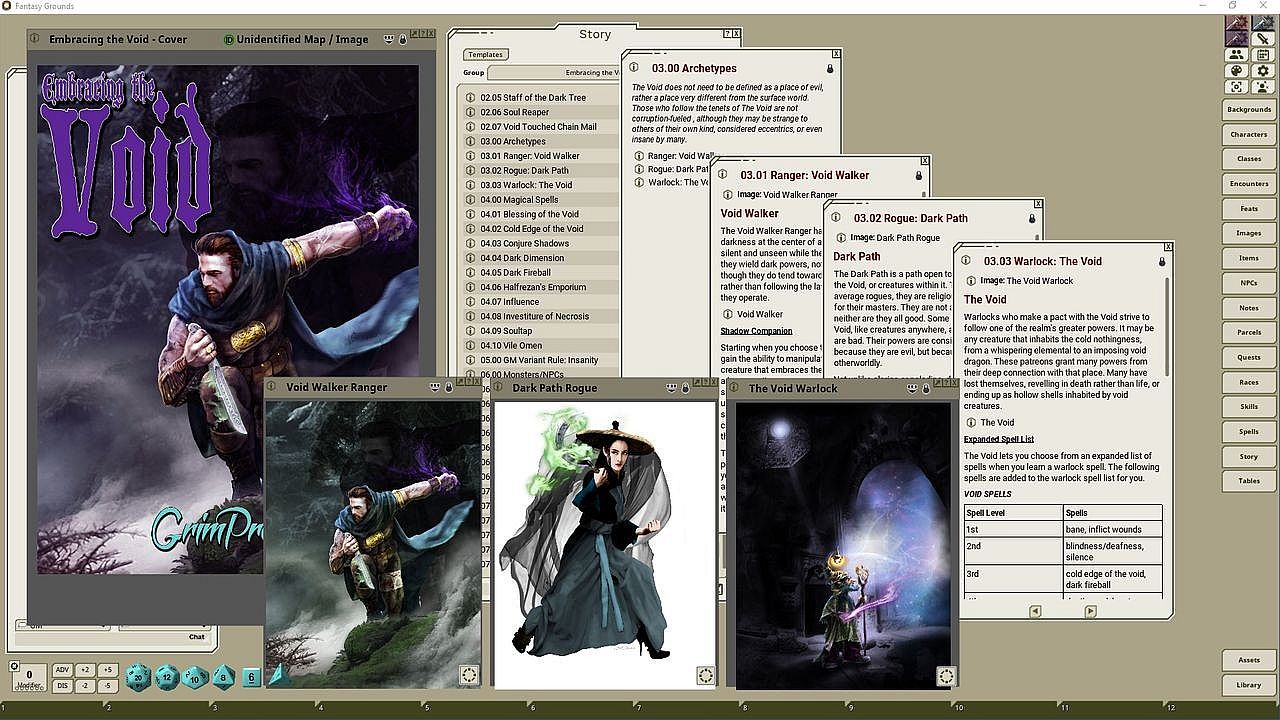Image resolution: width=1280 pixels, height=720 pixels.
Task: Toggle the lock on 03.00 Archetypes window
Action: tap(830, 68)
